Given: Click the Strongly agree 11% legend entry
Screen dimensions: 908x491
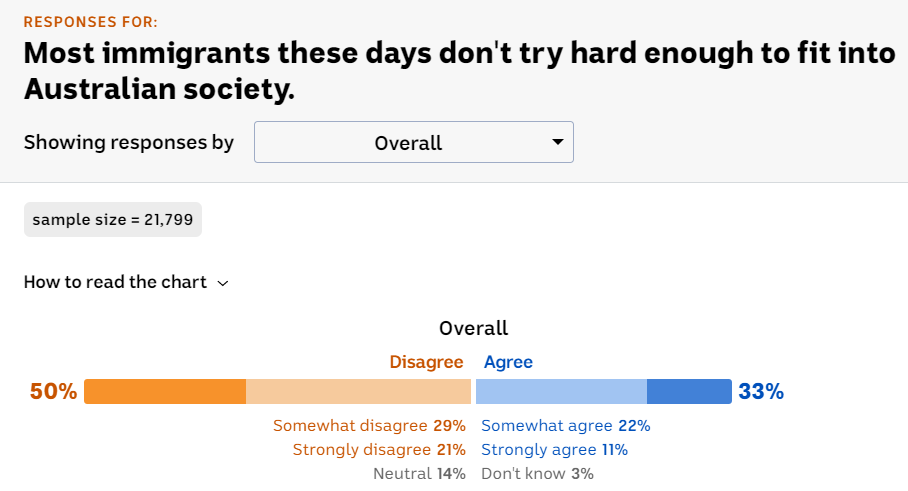Looking at the screenshot, I should point(554,450).
